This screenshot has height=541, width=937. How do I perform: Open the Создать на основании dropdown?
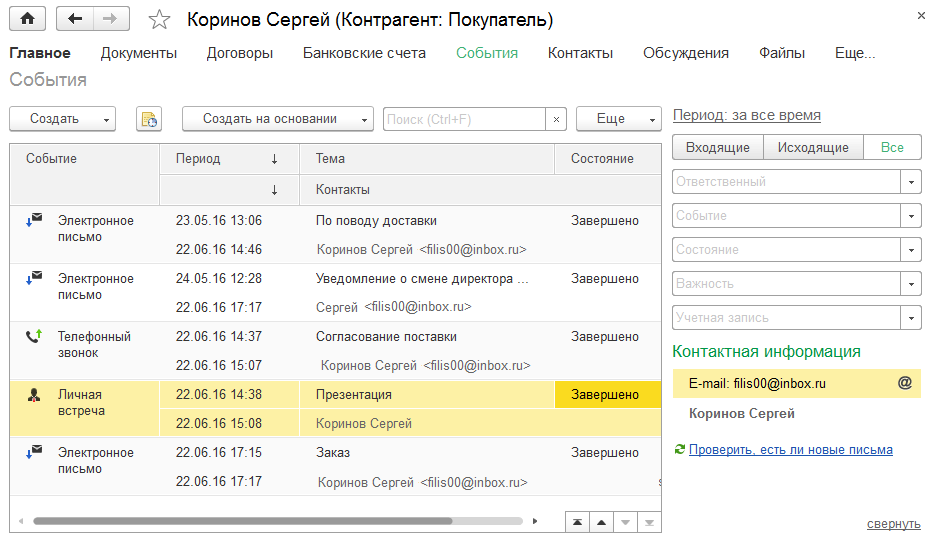click(x=277, y=119)
